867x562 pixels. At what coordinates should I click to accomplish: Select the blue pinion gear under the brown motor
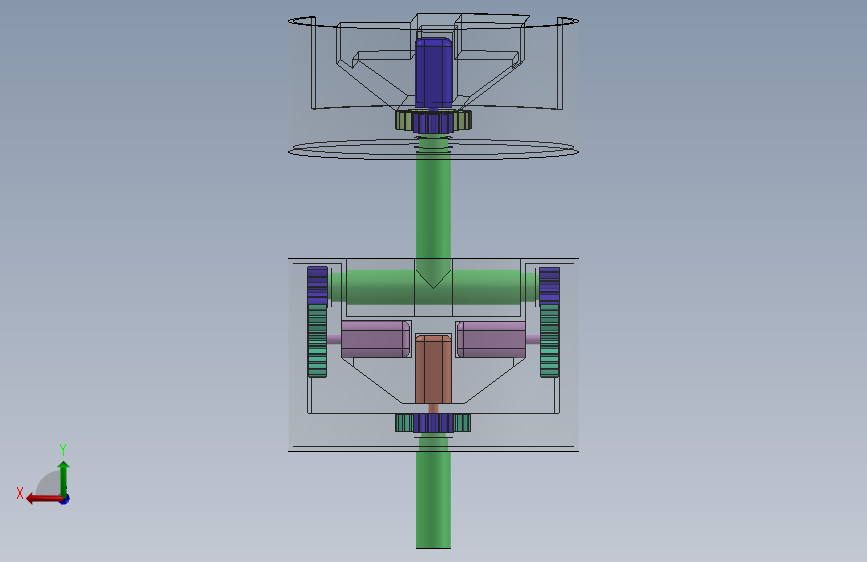coord(434,423)
